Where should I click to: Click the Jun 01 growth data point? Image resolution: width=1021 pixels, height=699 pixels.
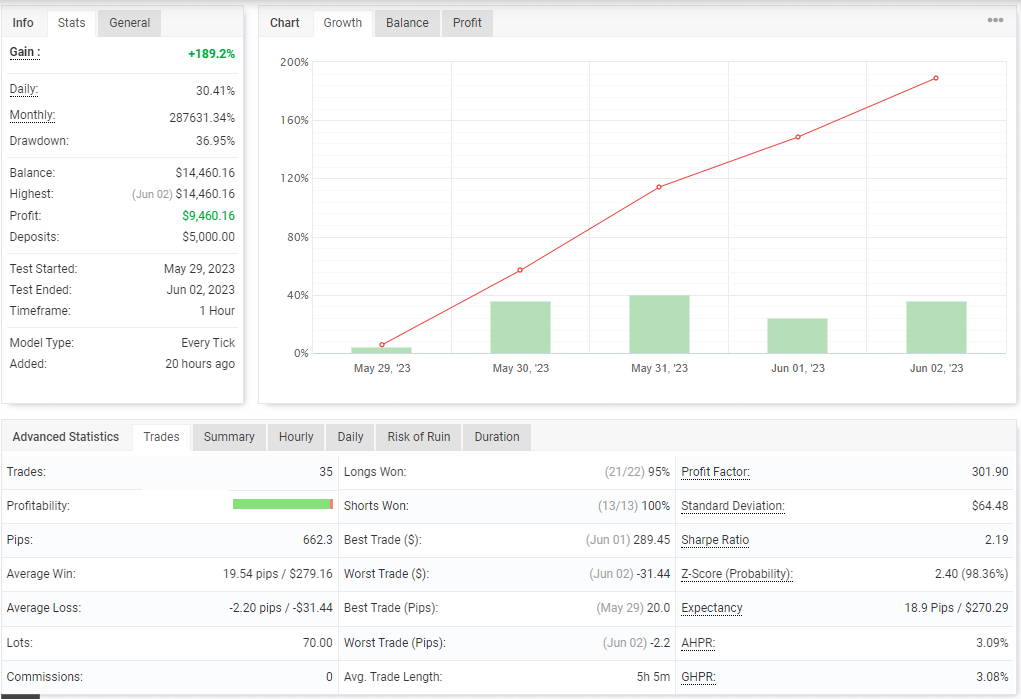click(798, 137)
